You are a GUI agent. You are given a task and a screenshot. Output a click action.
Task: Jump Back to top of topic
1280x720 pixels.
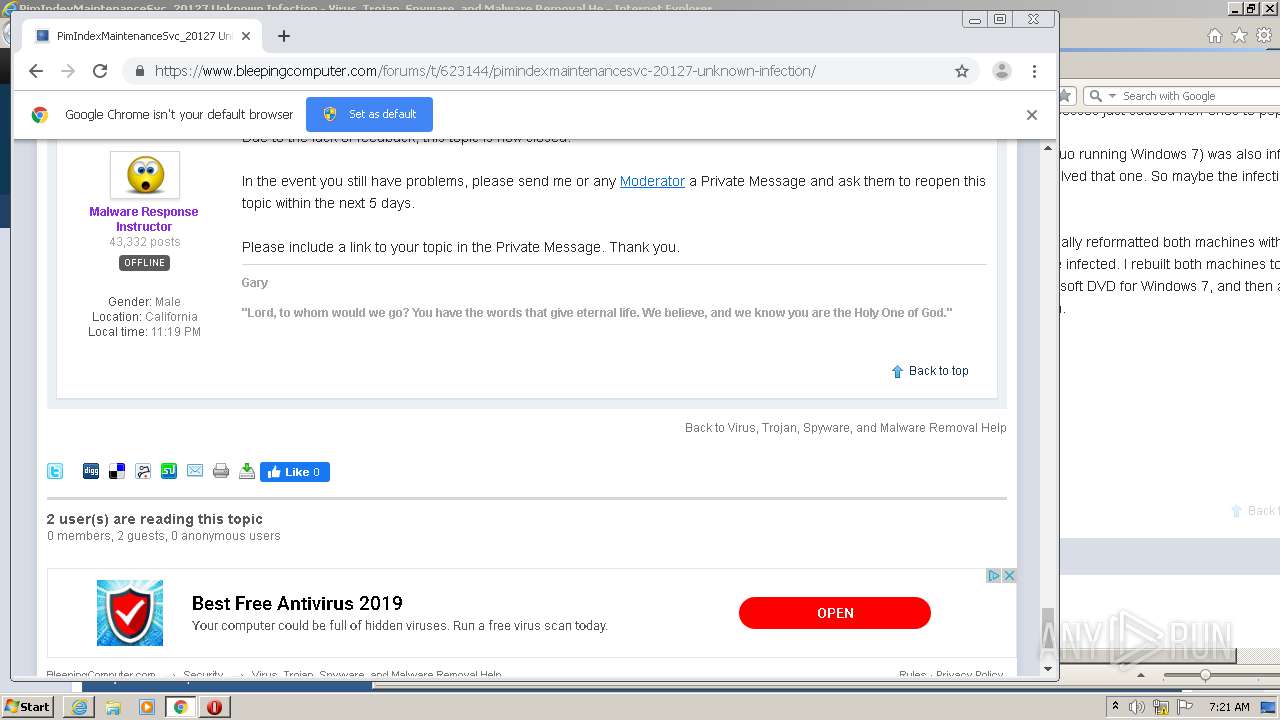tap(930, 371)
